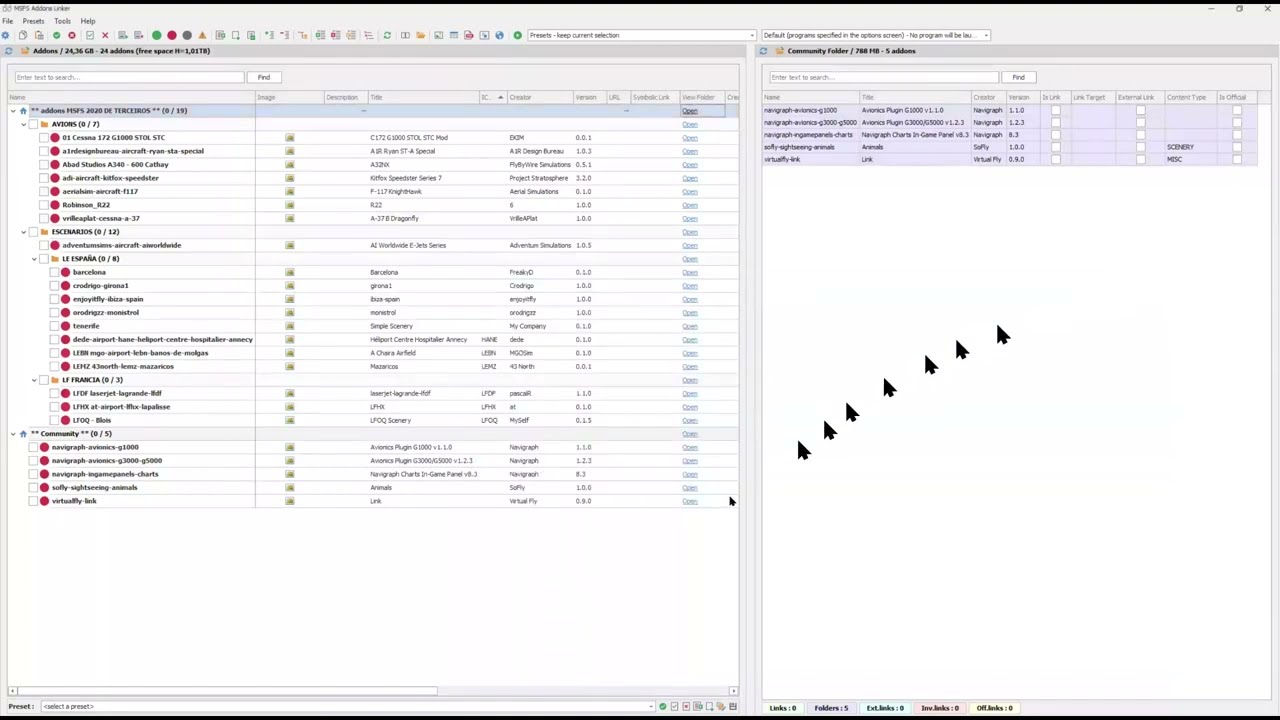
Task: Click the split-panel layout toolbar icon
Action: (405, 35)
